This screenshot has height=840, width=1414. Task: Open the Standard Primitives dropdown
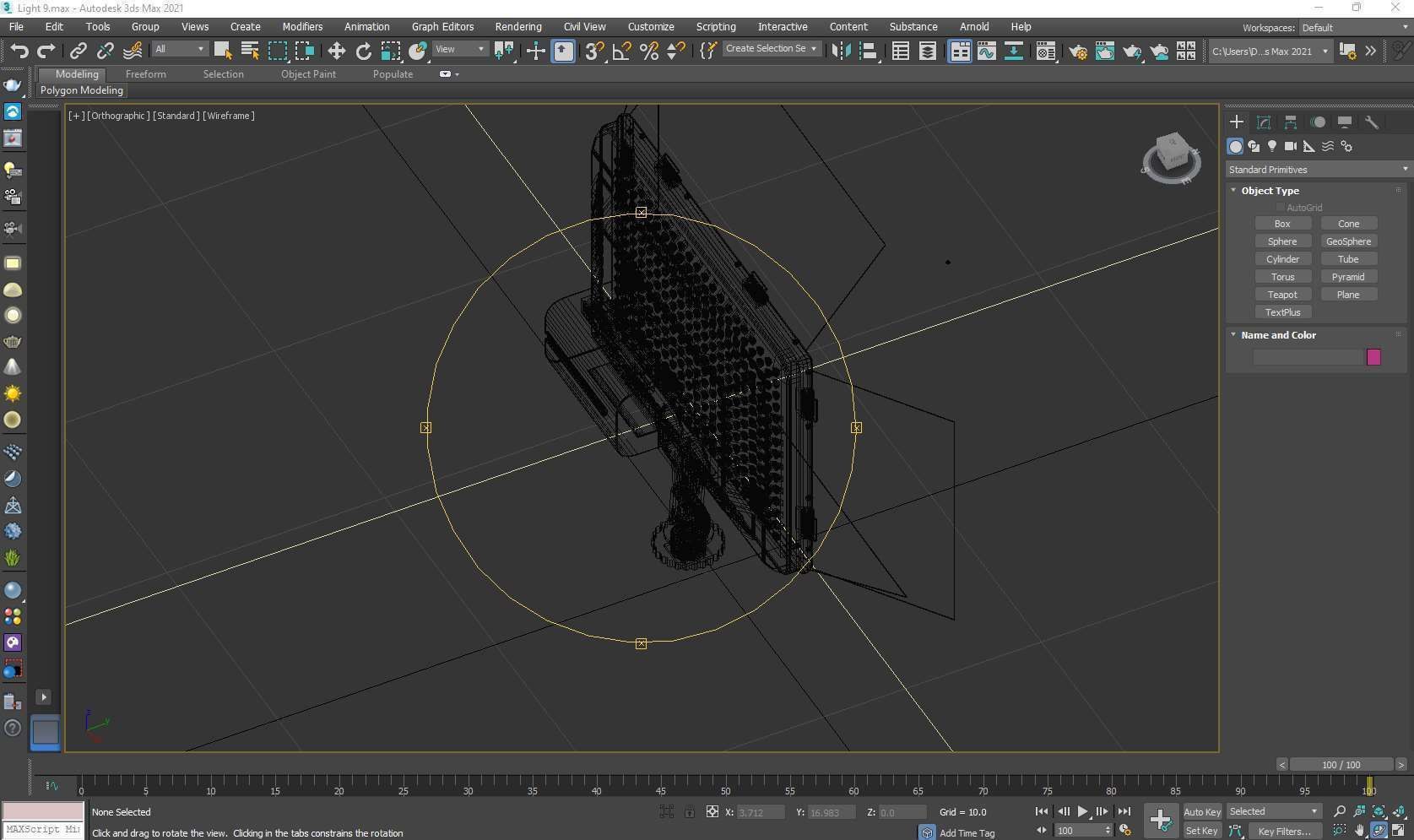[x=1318, y=170]
